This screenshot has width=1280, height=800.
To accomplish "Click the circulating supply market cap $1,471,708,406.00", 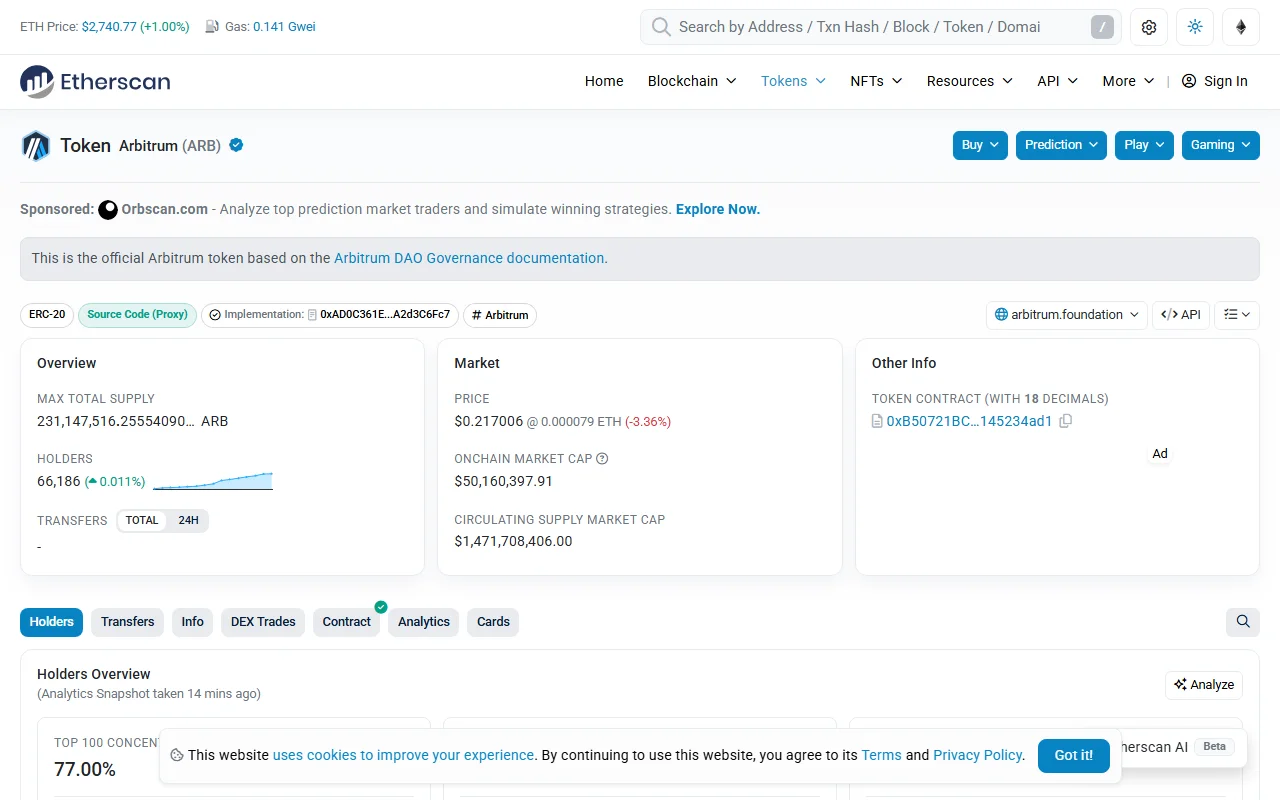I will click(513, 541).
